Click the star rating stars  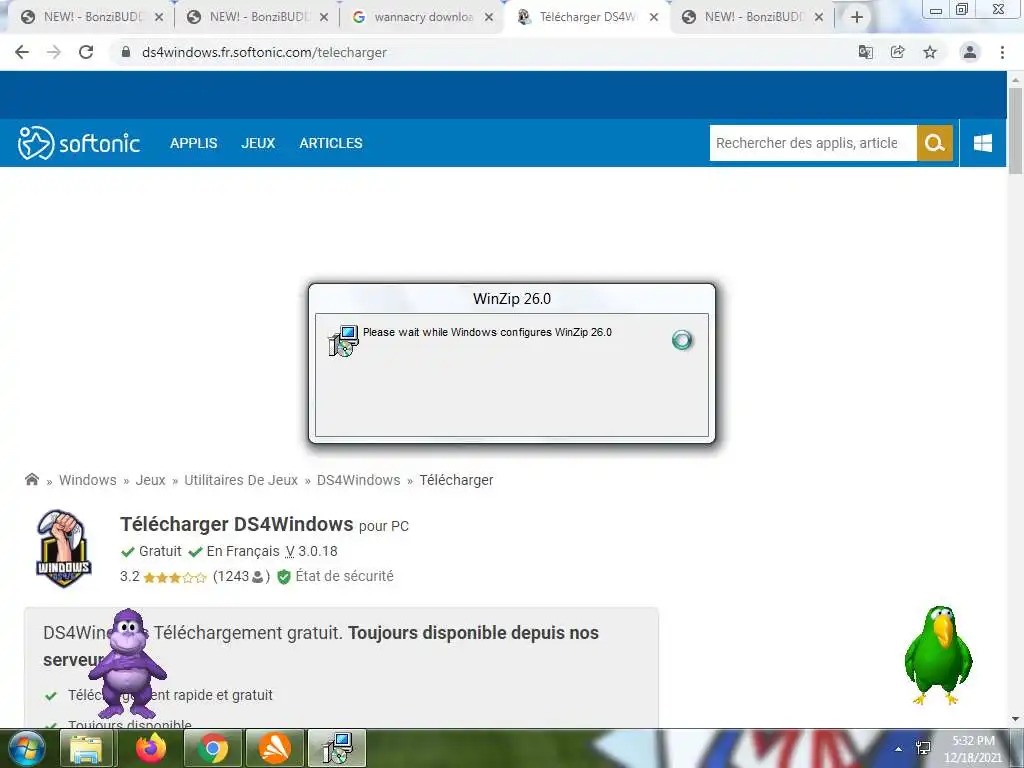(x=175, y=577)
